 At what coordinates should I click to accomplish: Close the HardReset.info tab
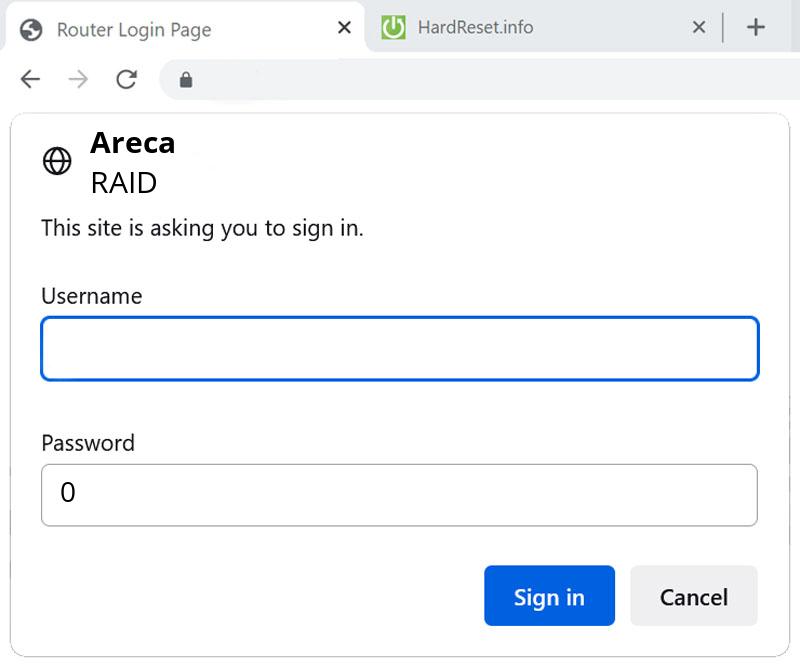pyautogui.click(x=698, y=28)
